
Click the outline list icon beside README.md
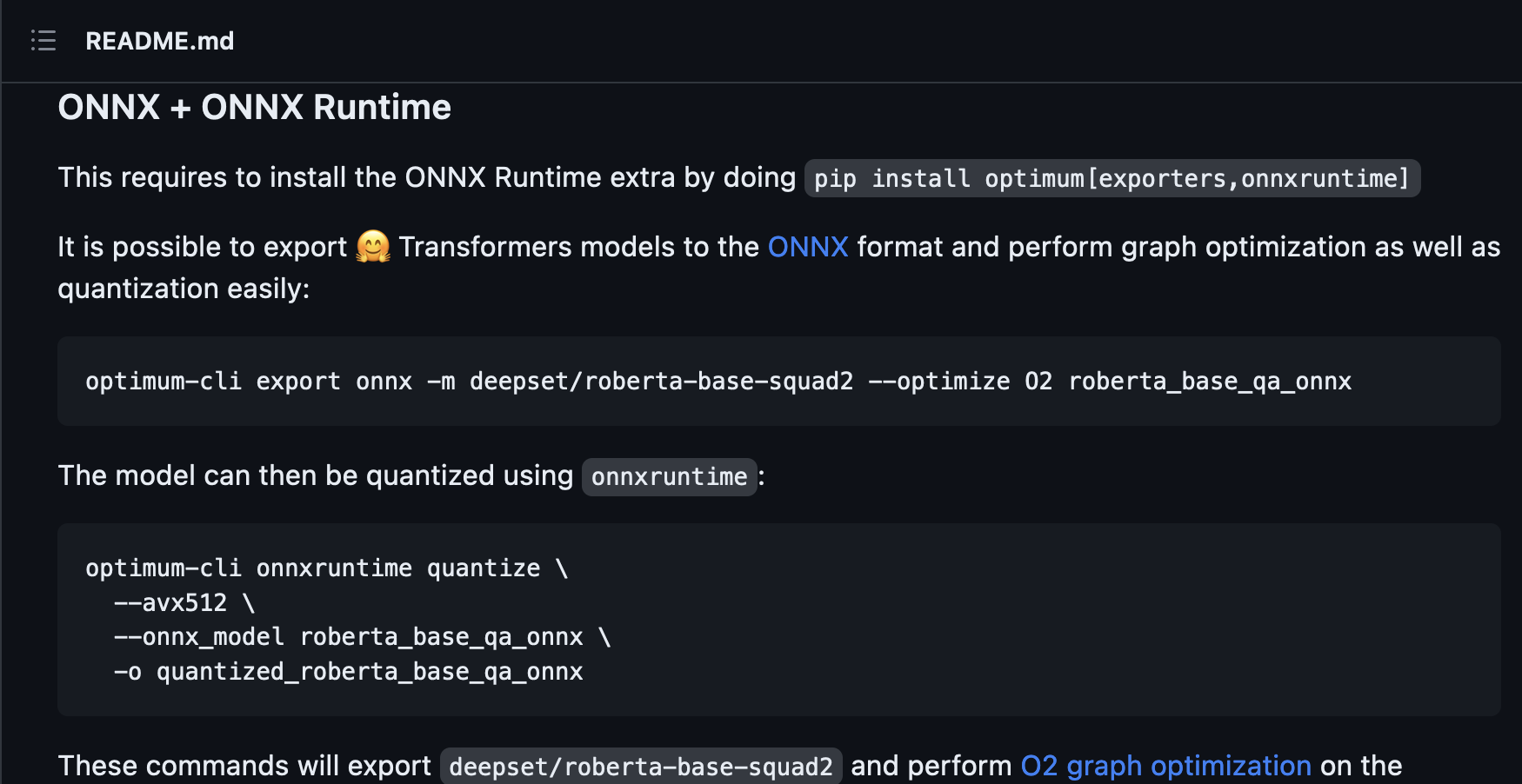[x=43, y=40]
